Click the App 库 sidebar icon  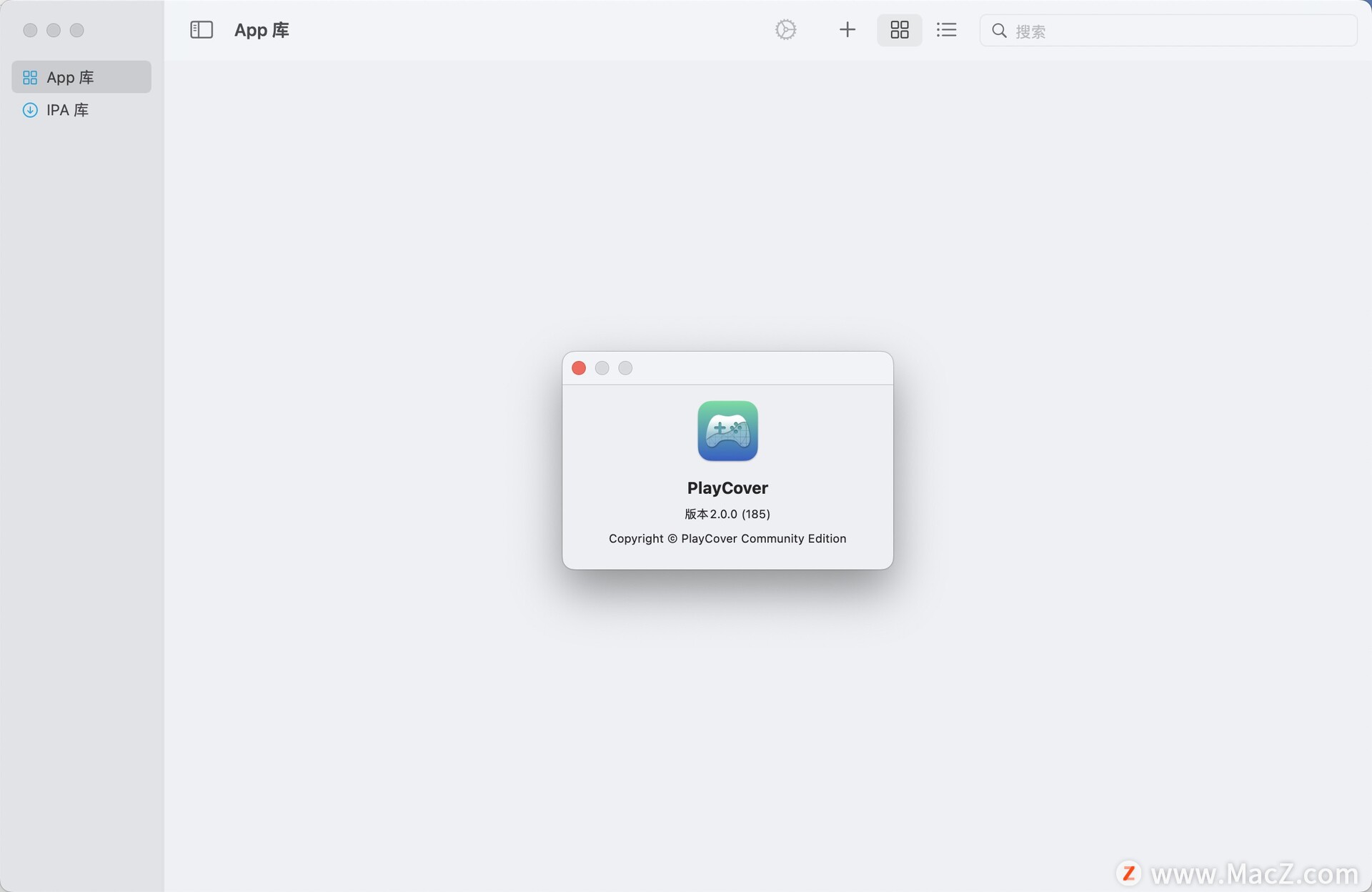(30, 76)
